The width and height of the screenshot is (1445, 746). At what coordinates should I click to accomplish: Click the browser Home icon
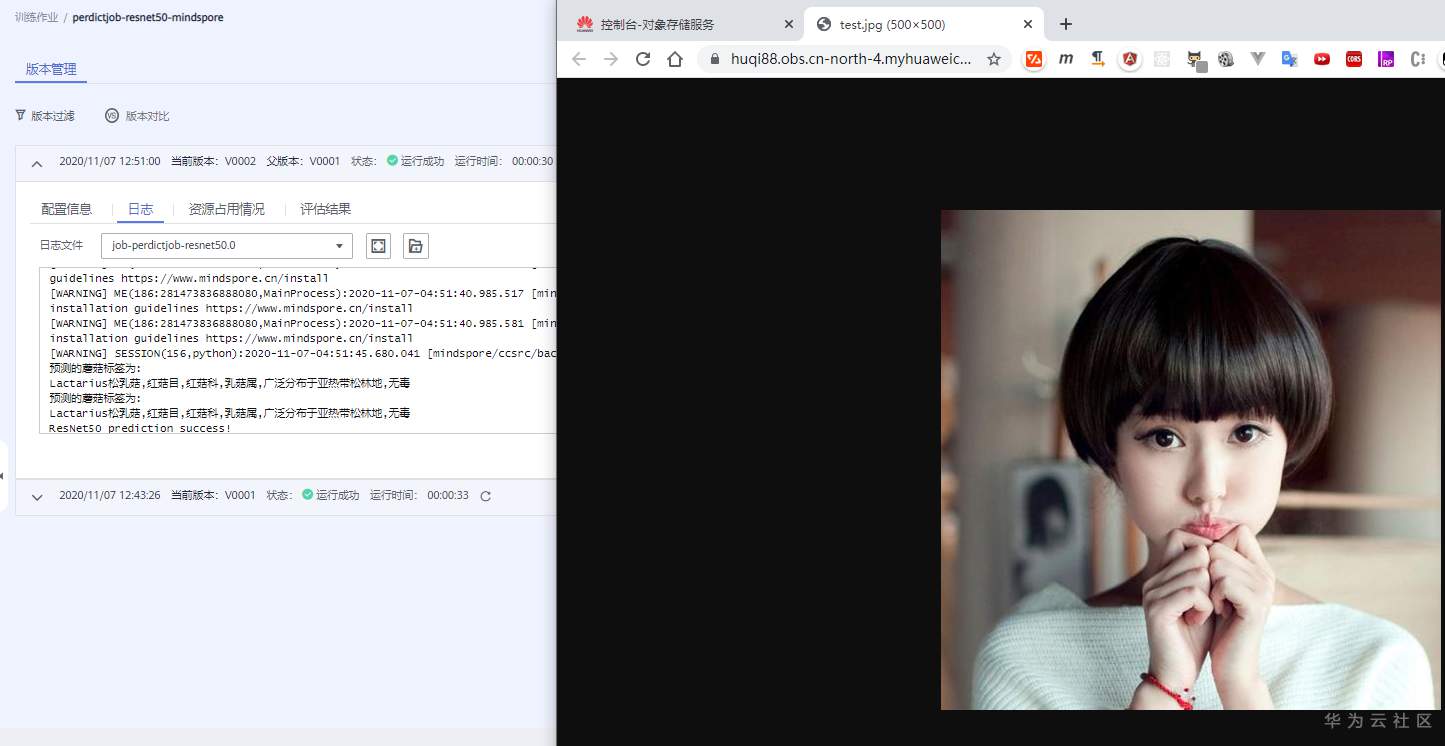coord(675,59)
